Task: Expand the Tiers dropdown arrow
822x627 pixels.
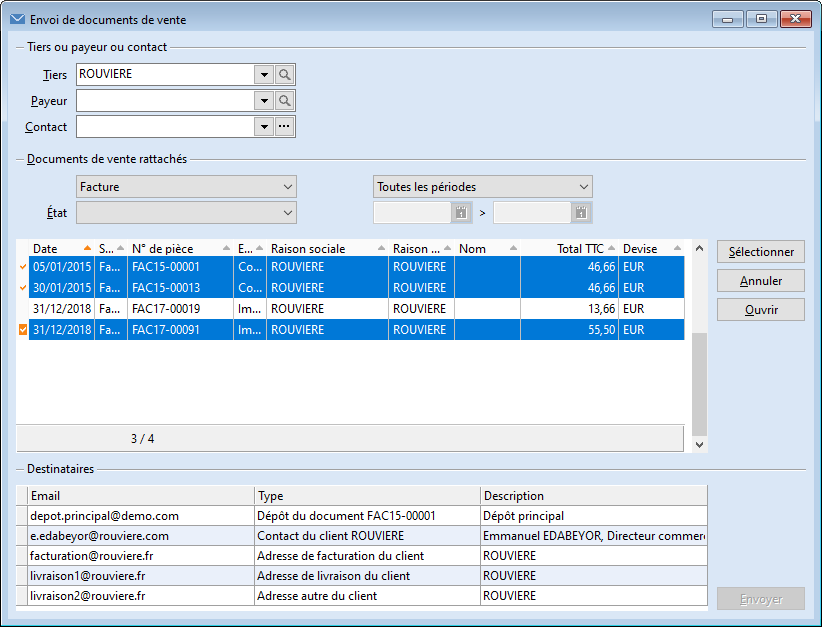Action: point(264,74)
